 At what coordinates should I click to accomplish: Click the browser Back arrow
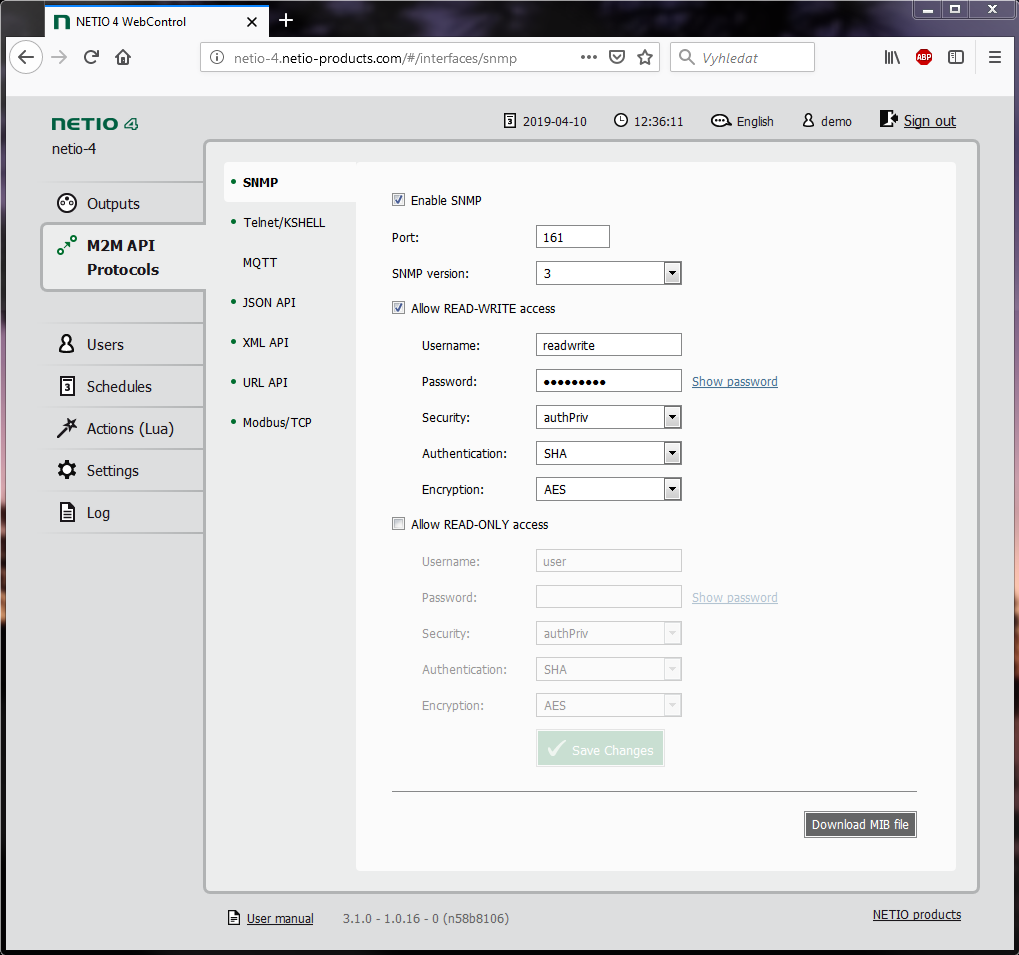click(26, 57)
